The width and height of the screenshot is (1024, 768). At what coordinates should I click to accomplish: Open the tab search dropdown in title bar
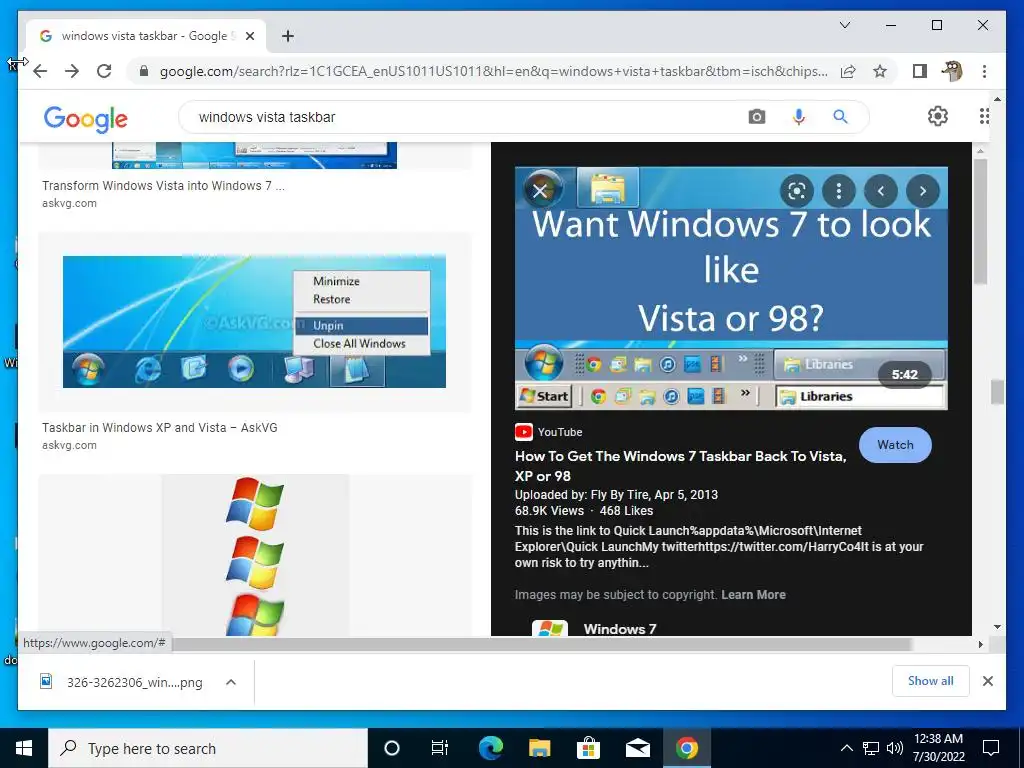pos(844,25)
